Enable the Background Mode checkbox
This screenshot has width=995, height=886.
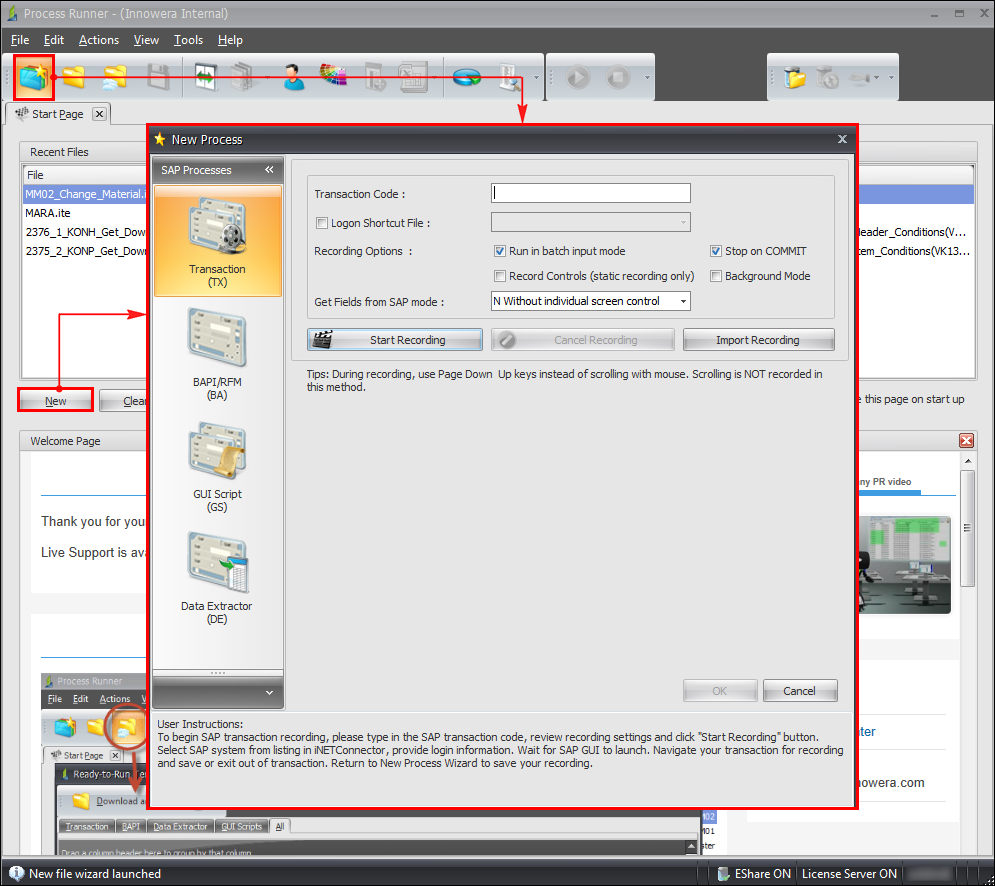[x=716, y=276]
